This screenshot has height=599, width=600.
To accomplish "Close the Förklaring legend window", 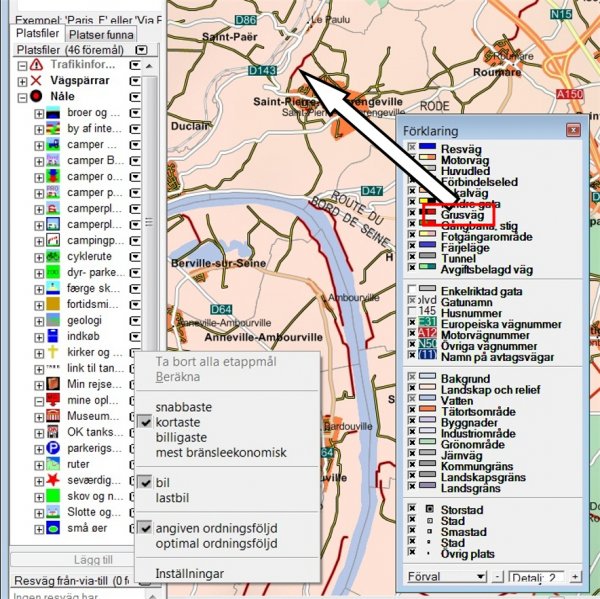I will tap(572, 130).
